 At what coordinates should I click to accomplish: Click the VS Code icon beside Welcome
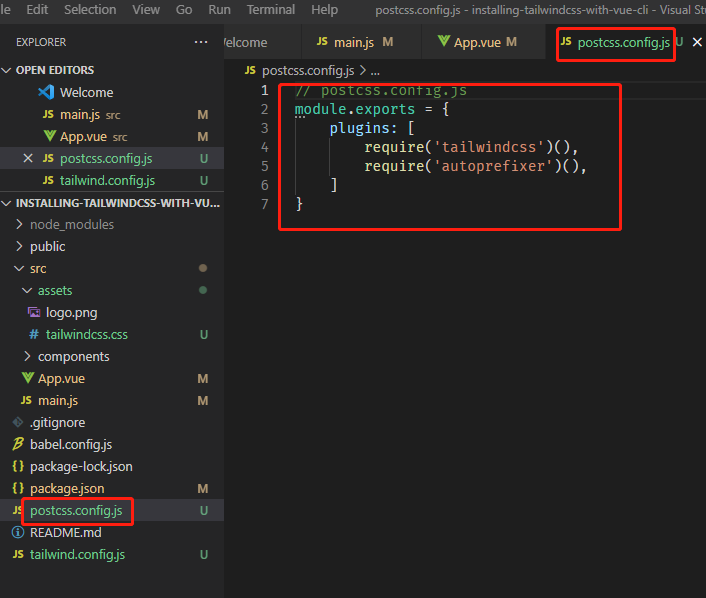click(x=46, y=92)
